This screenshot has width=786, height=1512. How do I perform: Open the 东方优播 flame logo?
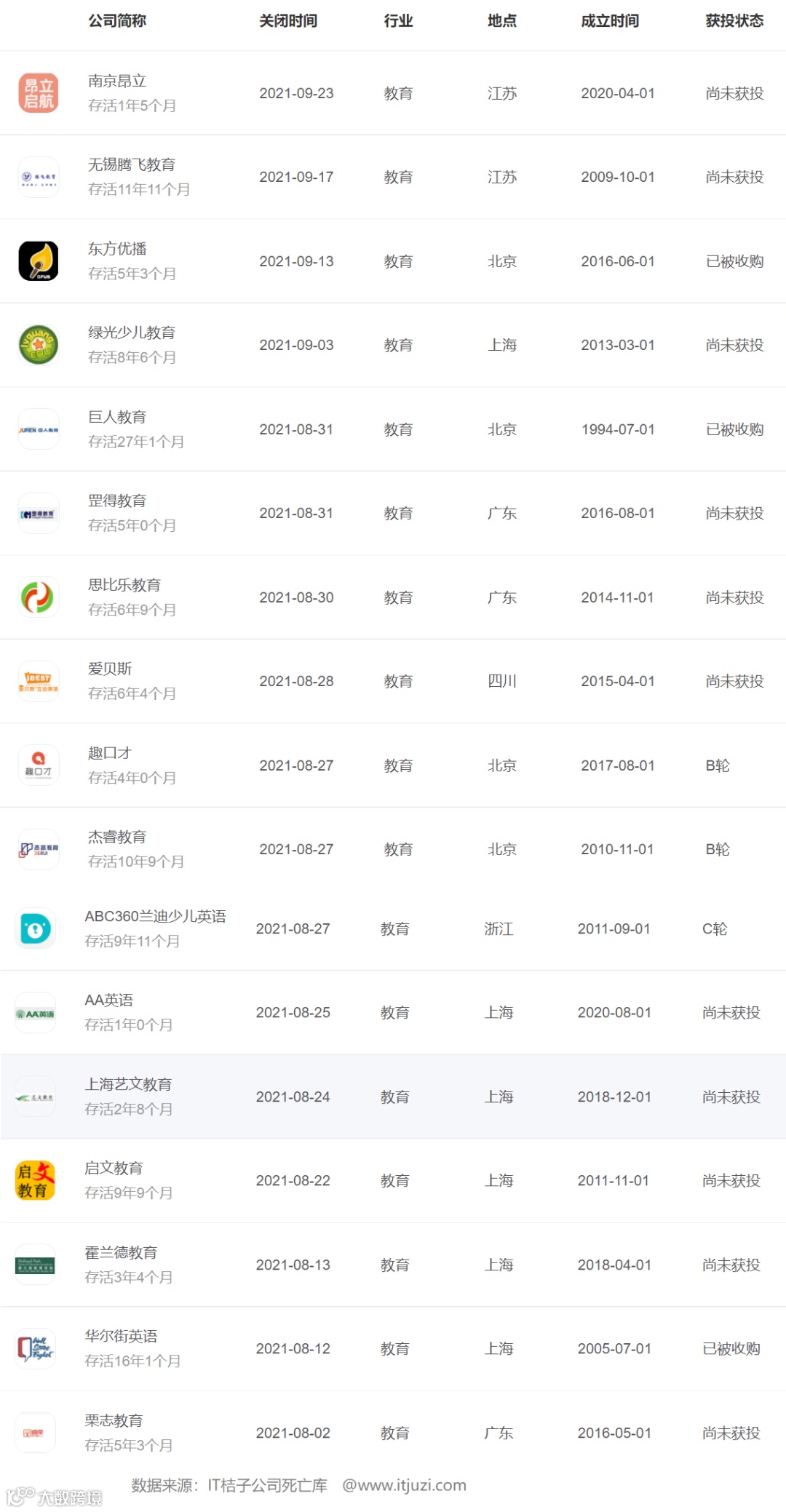(x=39, y=261)
